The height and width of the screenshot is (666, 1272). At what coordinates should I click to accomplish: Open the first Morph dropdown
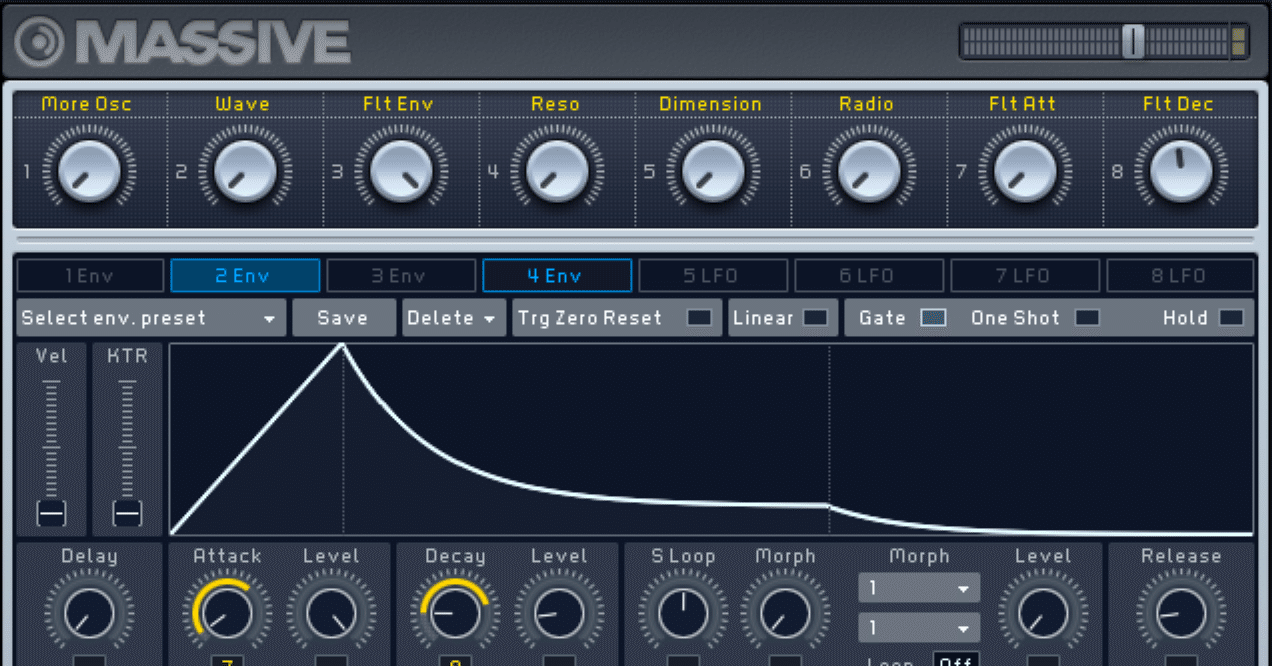919,588
